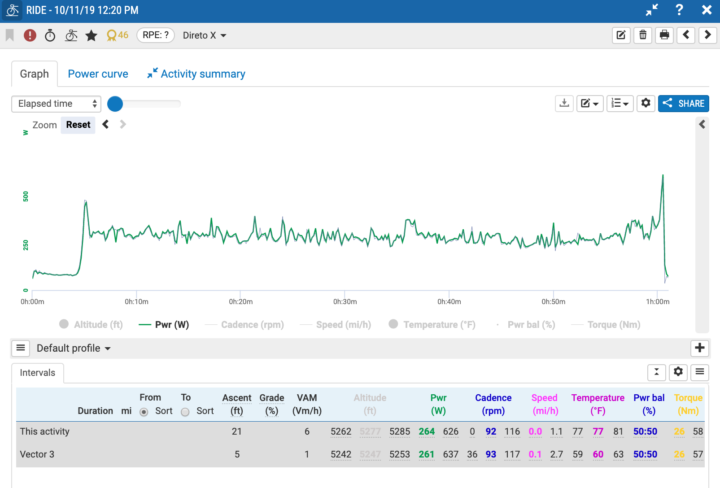Switch to the Power curve tab
The height and width of the screenshot is (488, 720).
pos(97,74)
